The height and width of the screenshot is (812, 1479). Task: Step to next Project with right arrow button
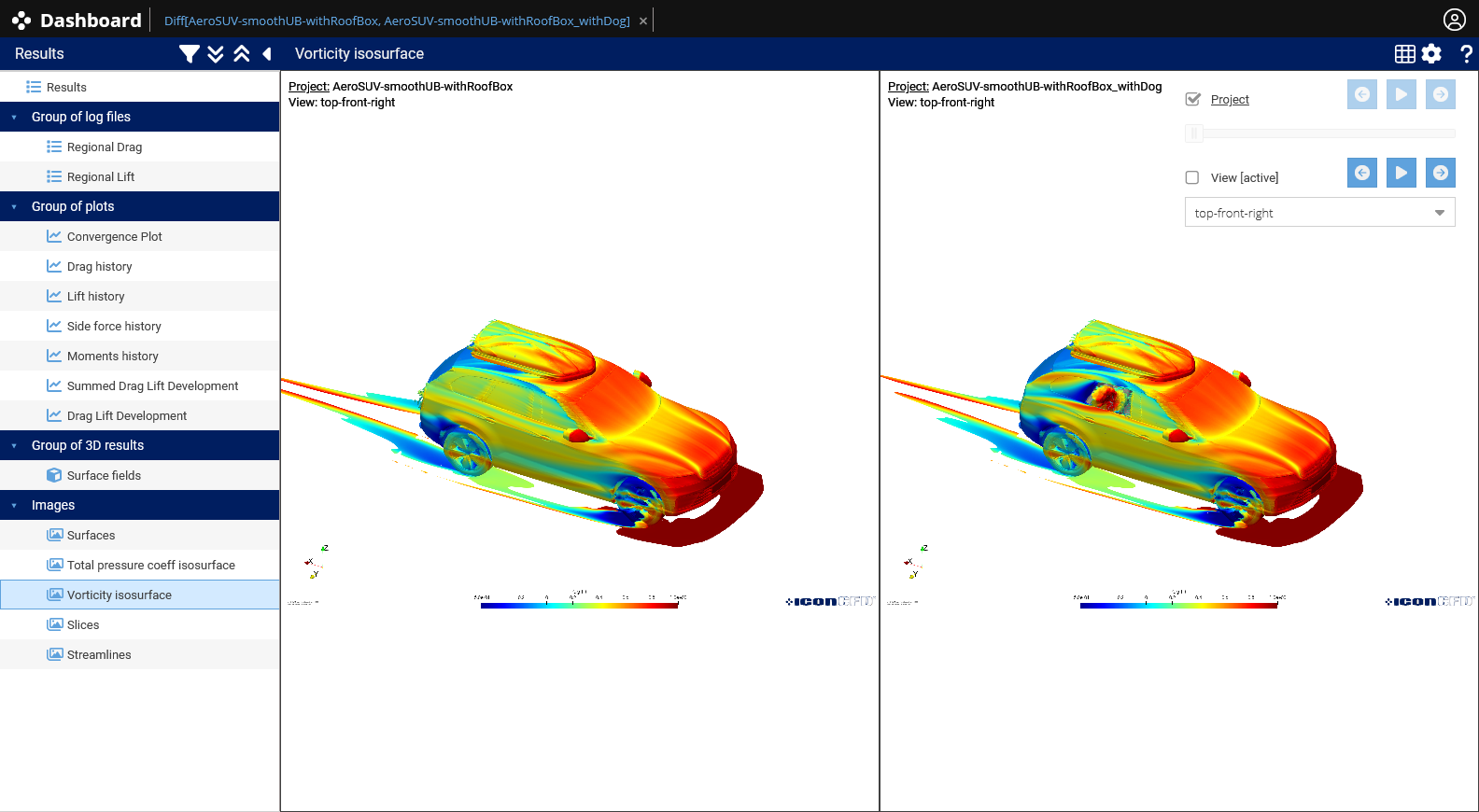pyautogui.click(x=1441, y=94)
